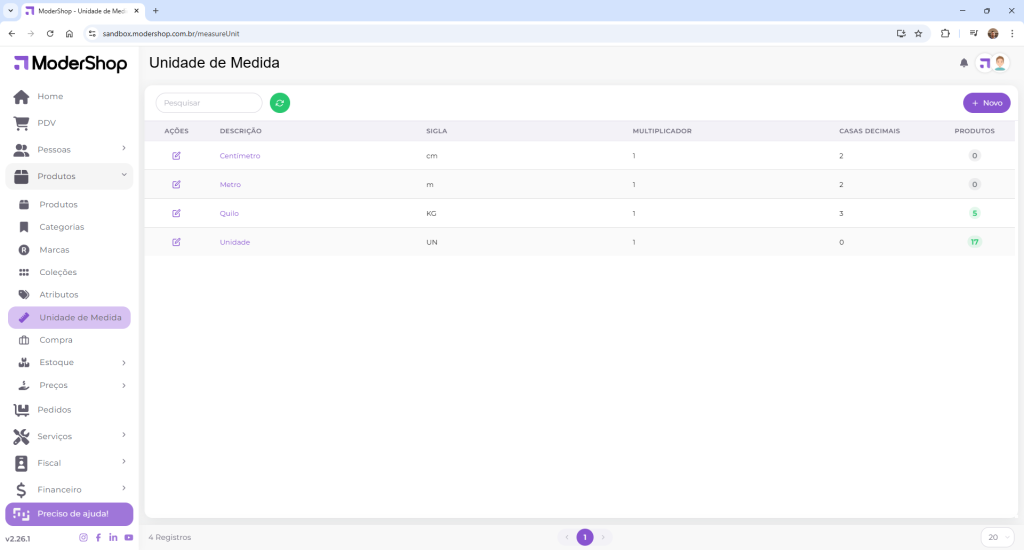Viewport: 1024px width, 550px height.
Task: Click the Facebook icon in footer
Action: (x=98, y=538)
